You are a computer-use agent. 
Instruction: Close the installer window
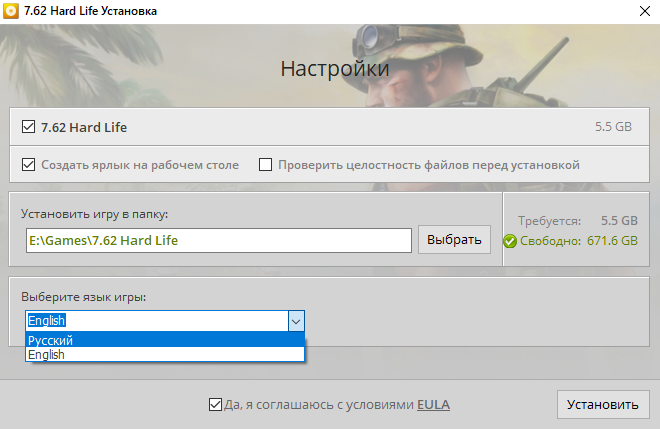644,11
